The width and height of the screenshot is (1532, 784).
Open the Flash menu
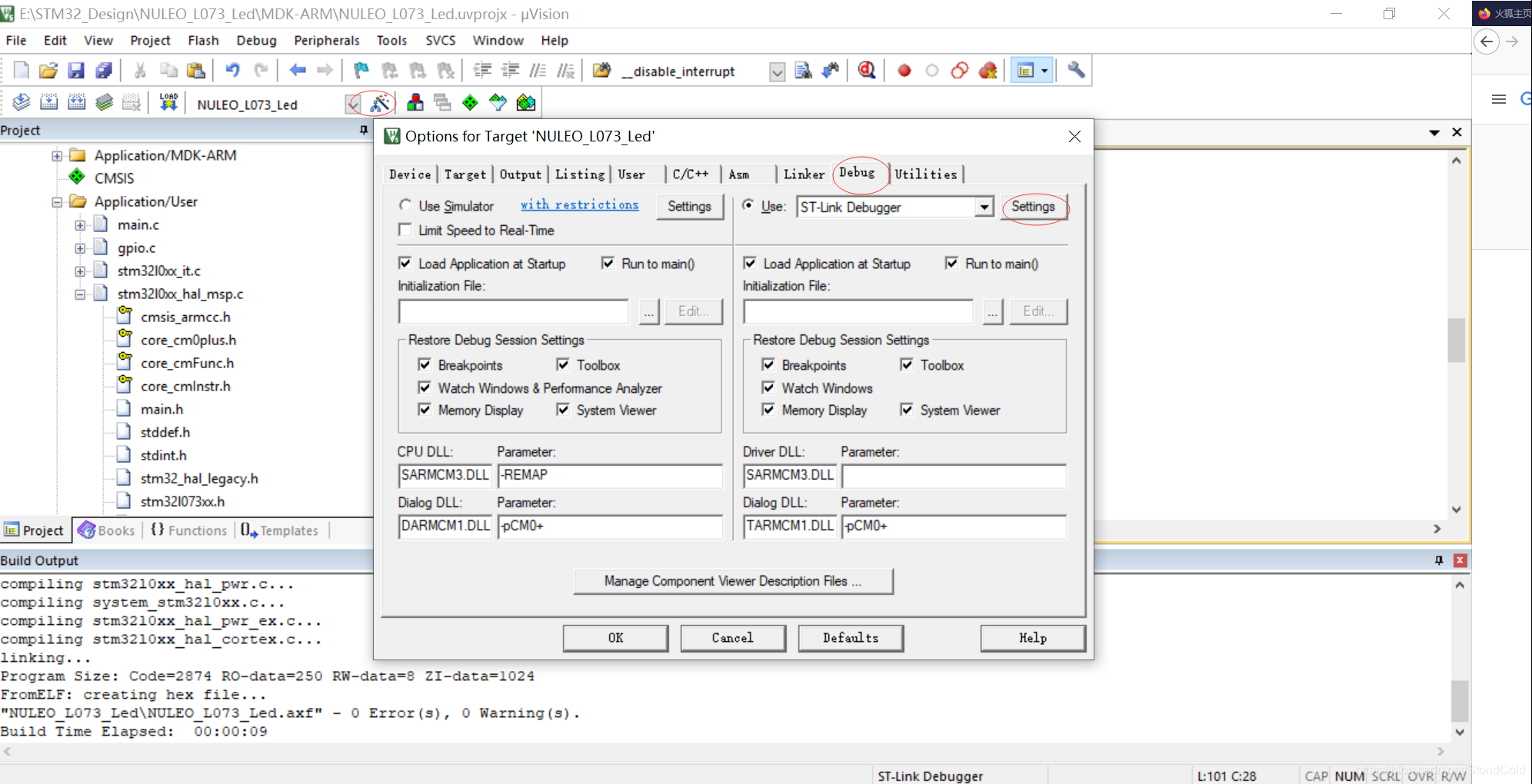(x=203, y=41)
